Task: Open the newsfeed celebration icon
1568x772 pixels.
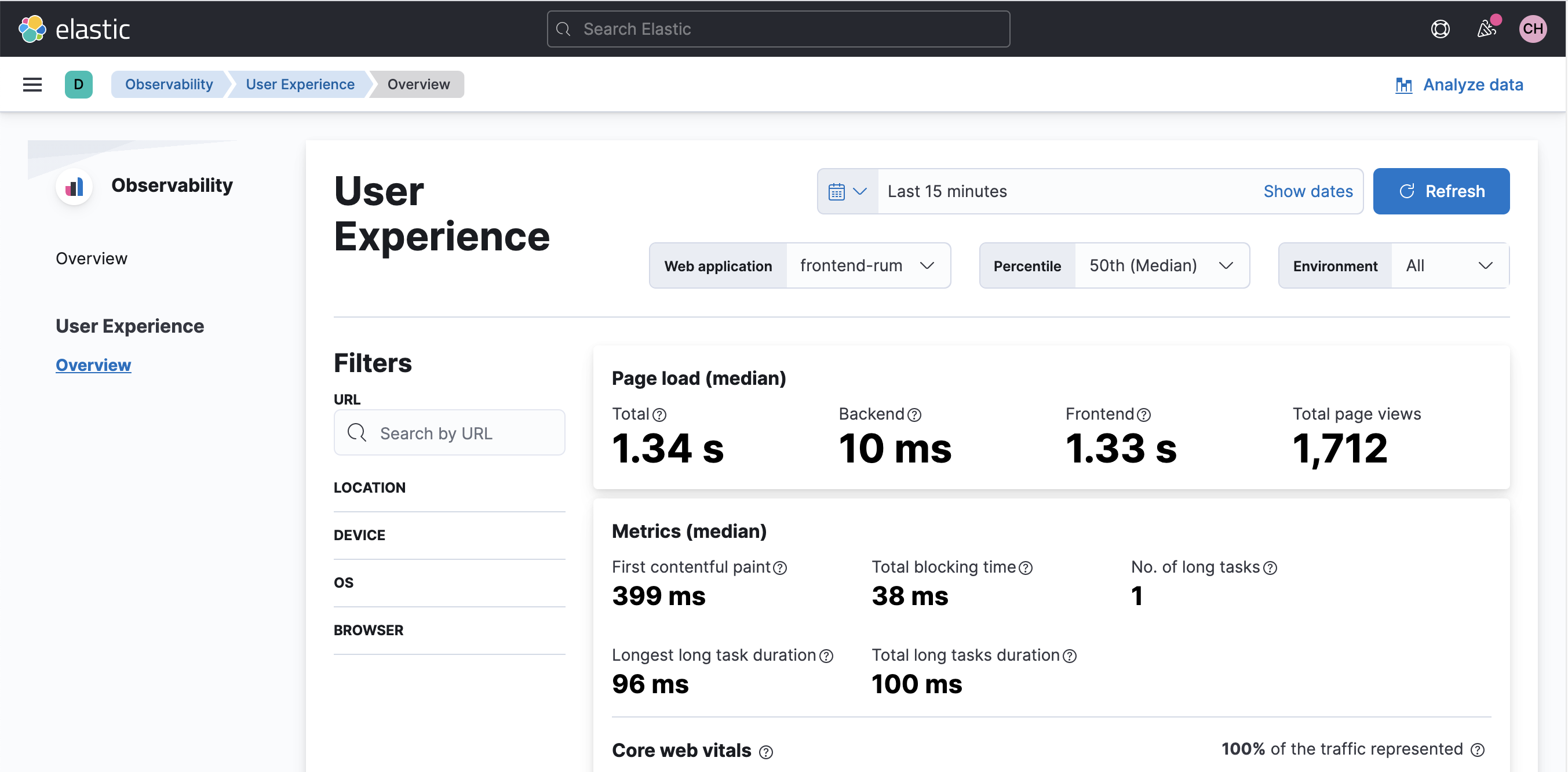Action: coord(1486,28)
